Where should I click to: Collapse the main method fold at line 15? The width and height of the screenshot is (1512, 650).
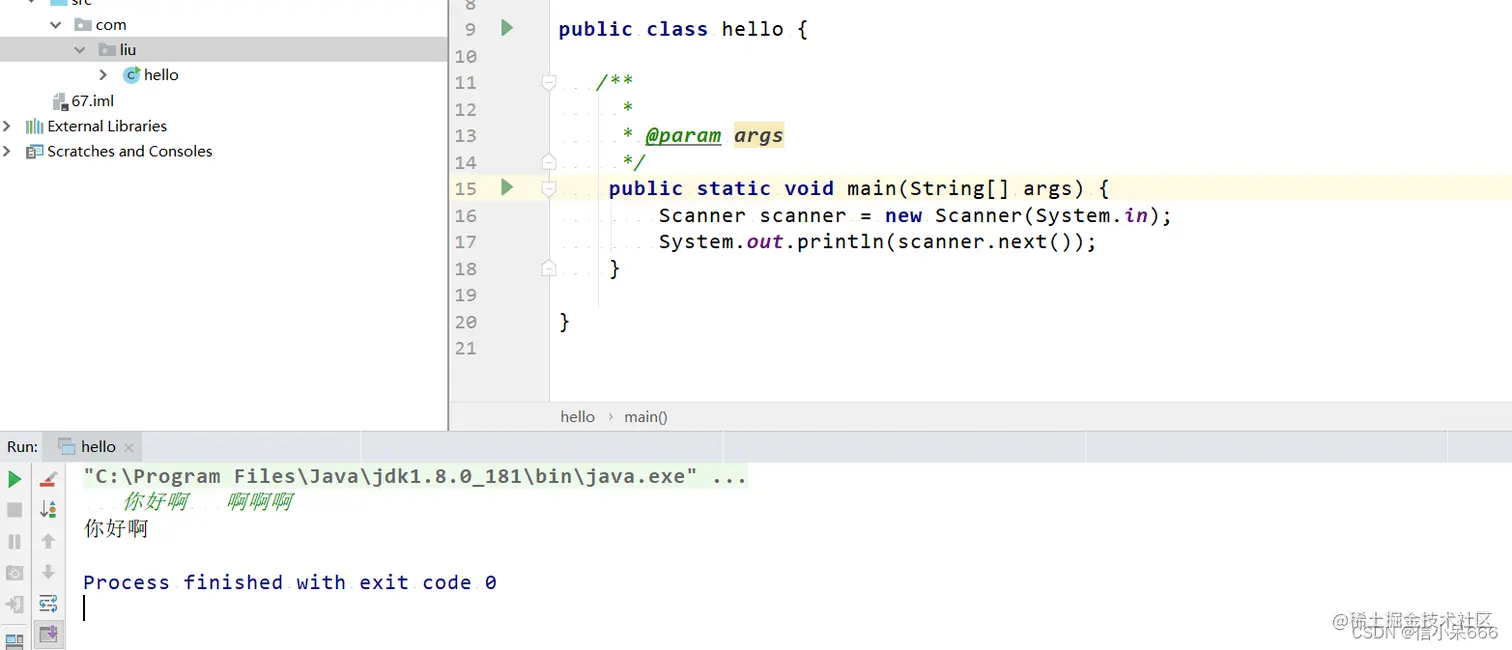point(548,188)
